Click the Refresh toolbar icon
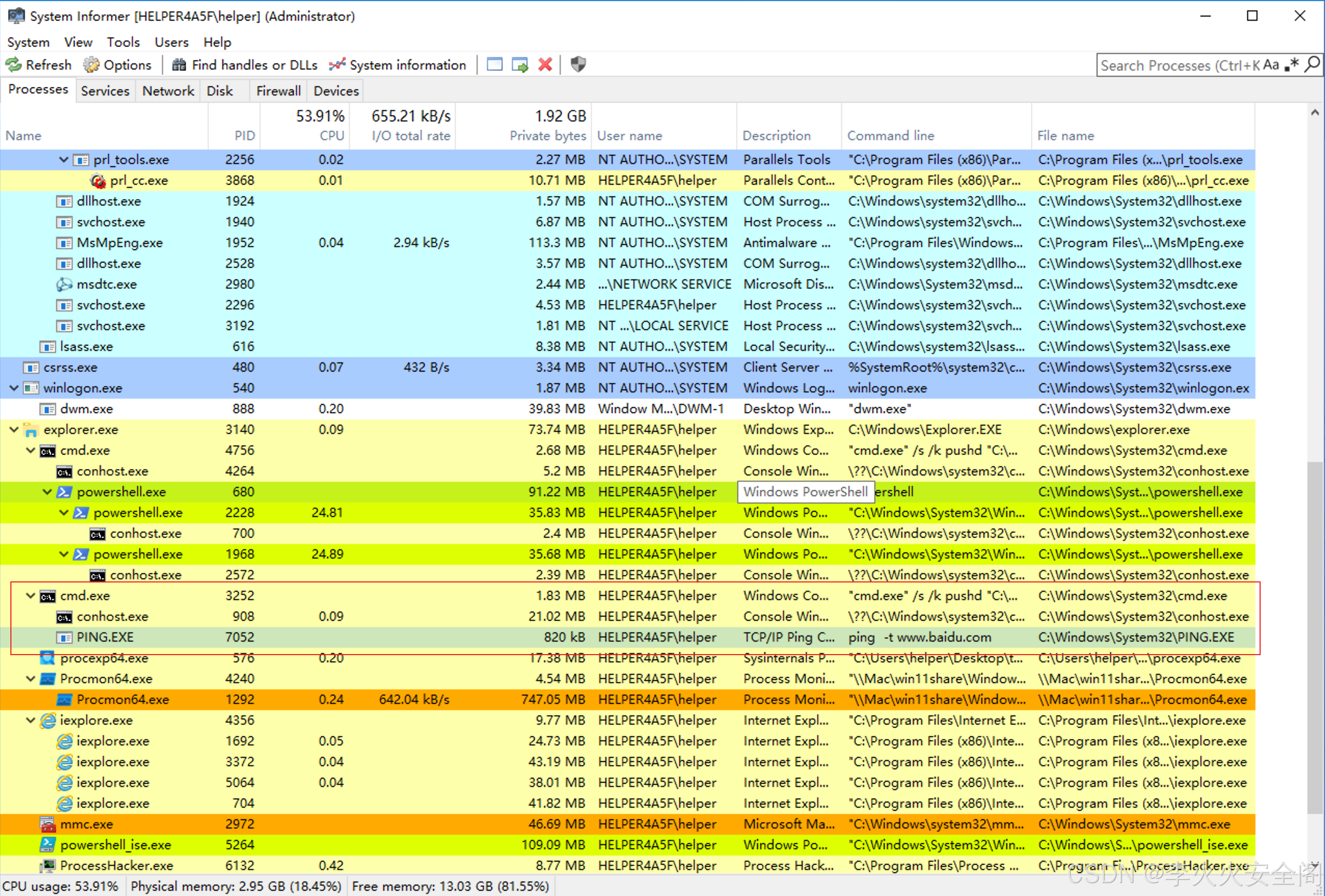This screenshot has height=896, width=1325. tap(13, 65)
